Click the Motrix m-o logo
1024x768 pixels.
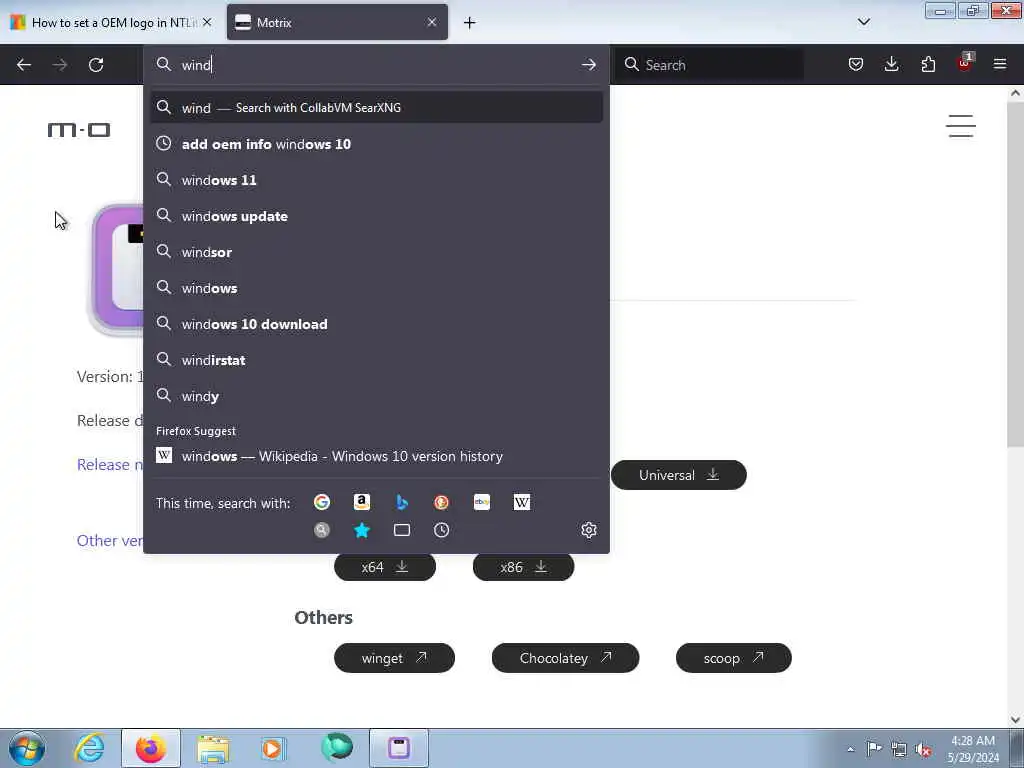click(78, 129)
